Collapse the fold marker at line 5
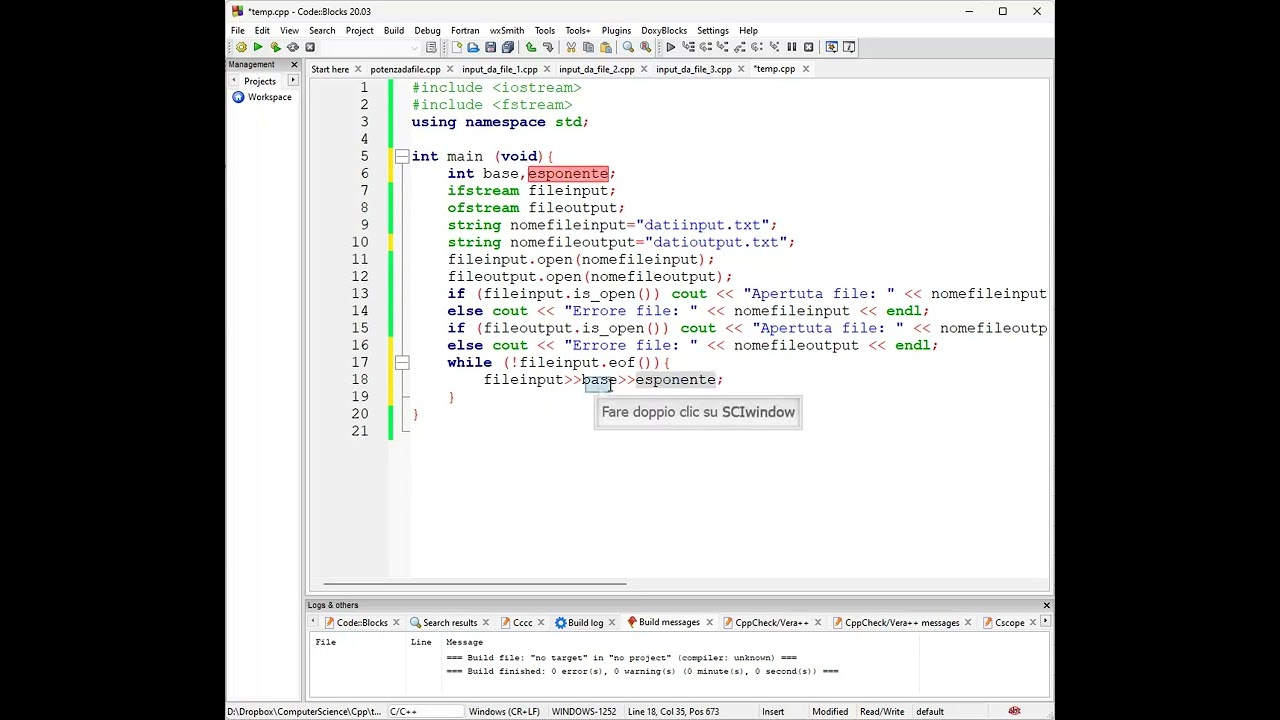This screenshot has width=1280, height=720. click(401, 156)
